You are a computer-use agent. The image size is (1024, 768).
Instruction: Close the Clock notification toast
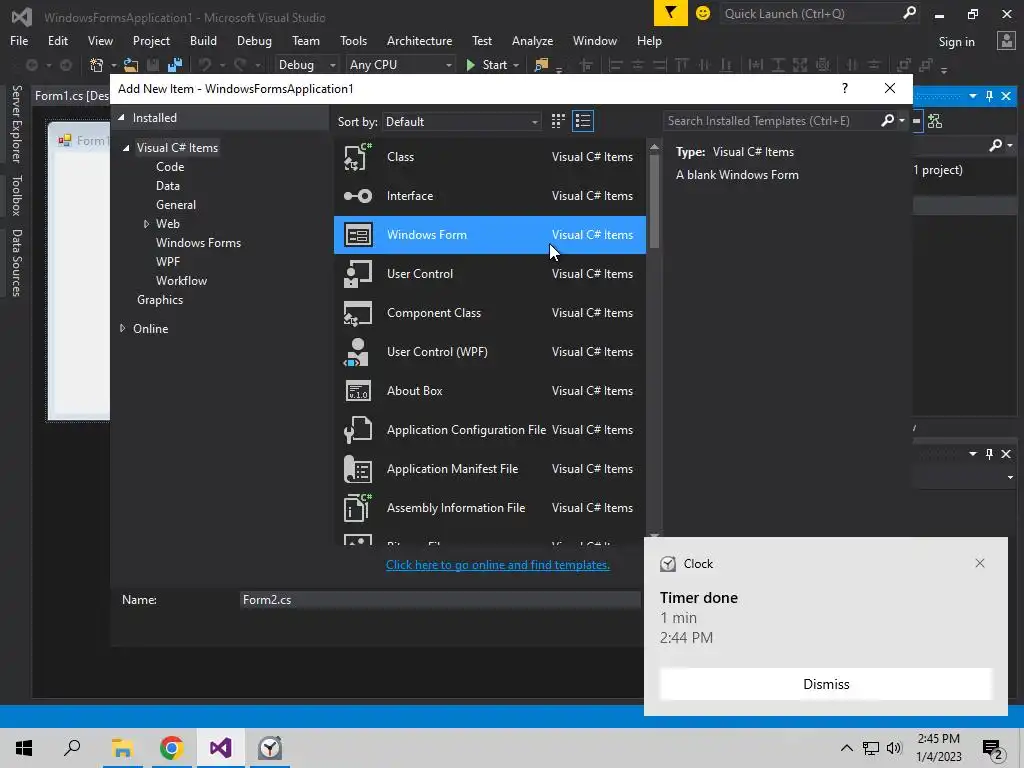(980, 563)
